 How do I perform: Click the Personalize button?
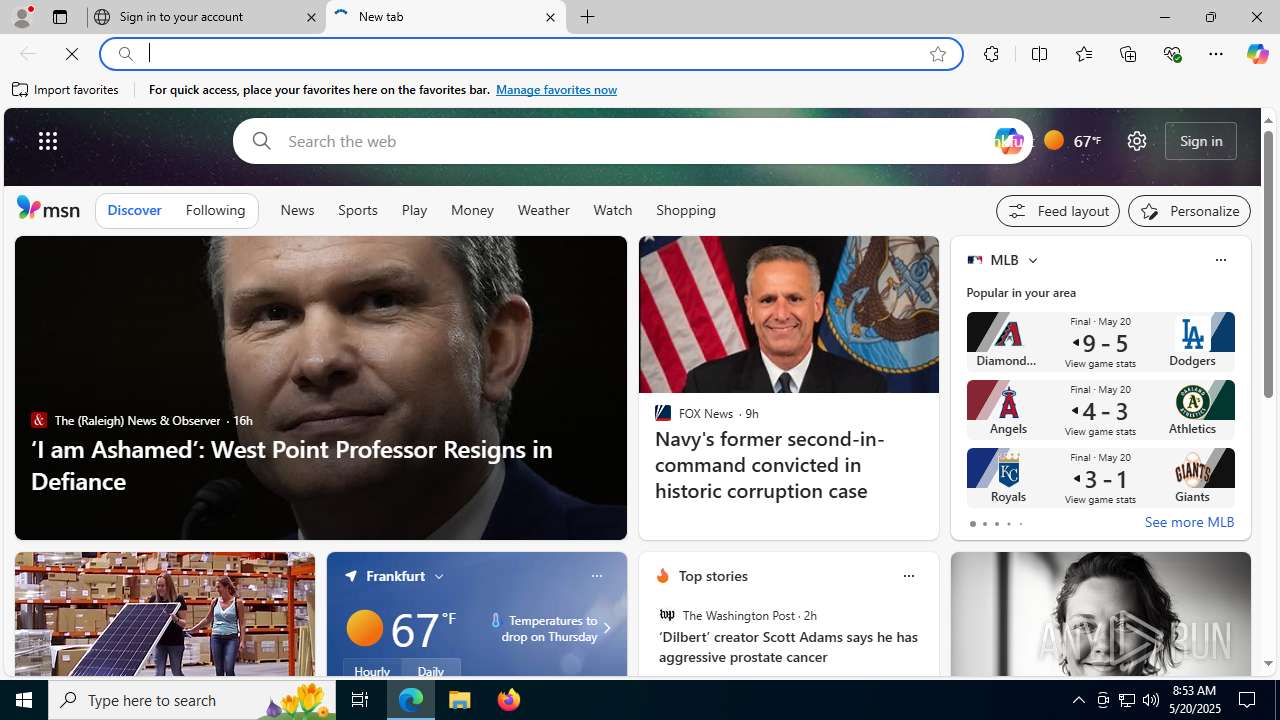1189,211
